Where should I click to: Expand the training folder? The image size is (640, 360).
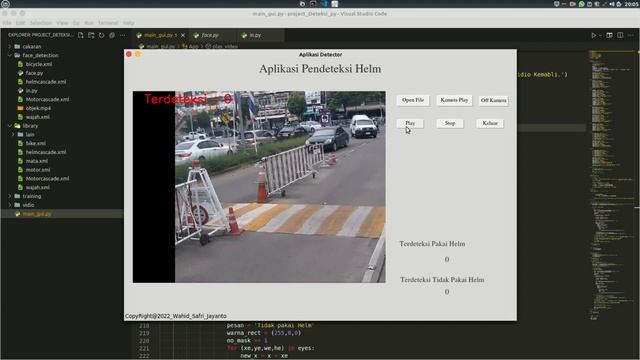31,196
